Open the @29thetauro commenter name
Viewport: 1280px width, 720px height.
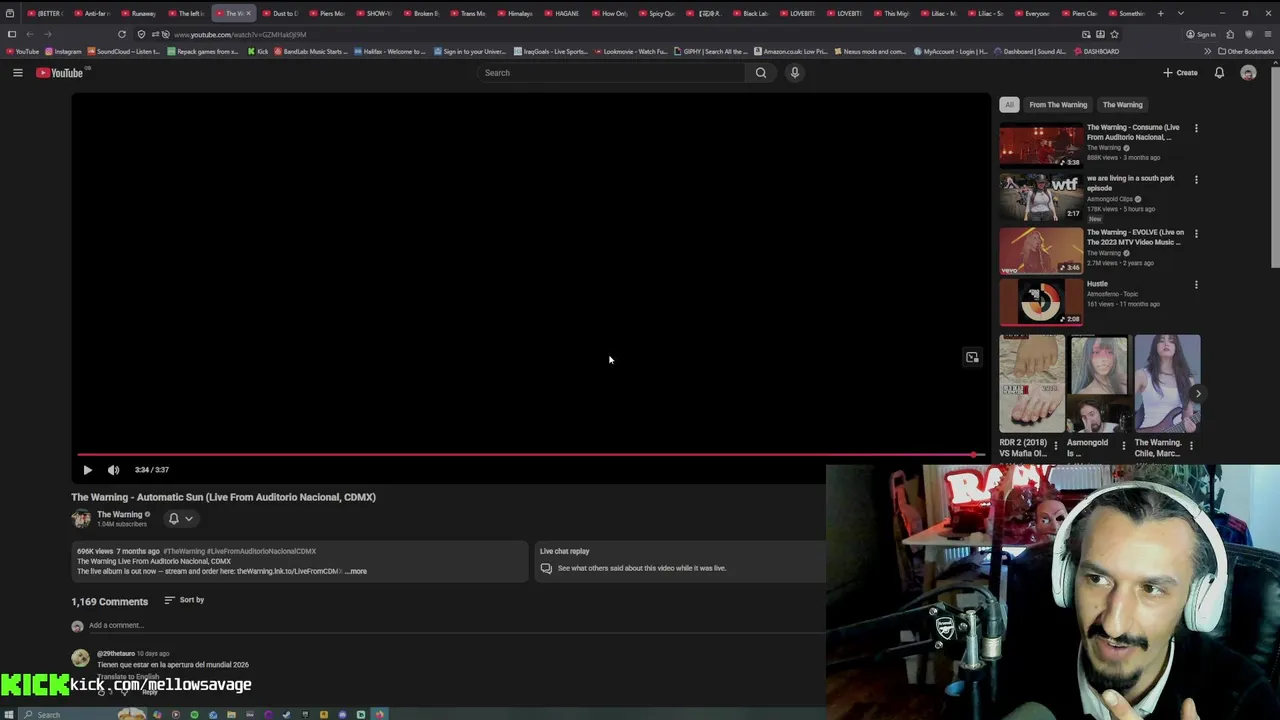115,653
